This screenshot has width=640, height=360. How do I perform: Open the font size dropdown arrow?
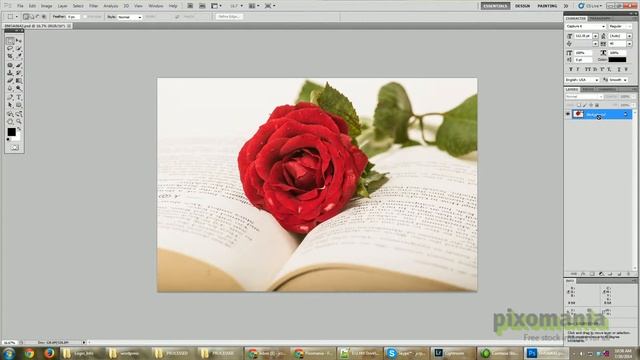click(x=596, y=36)
